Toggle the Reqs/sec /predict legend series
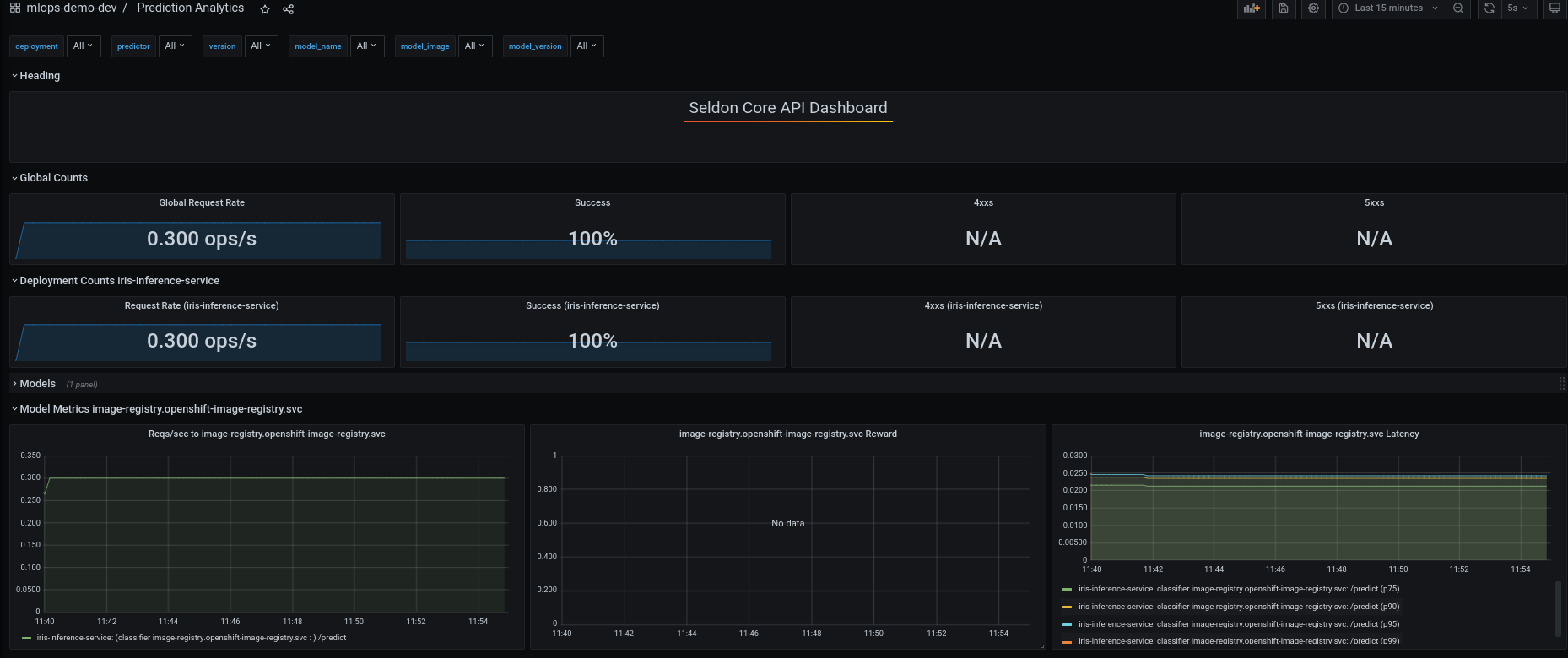The image size is (1568, 658). point(192,638)
